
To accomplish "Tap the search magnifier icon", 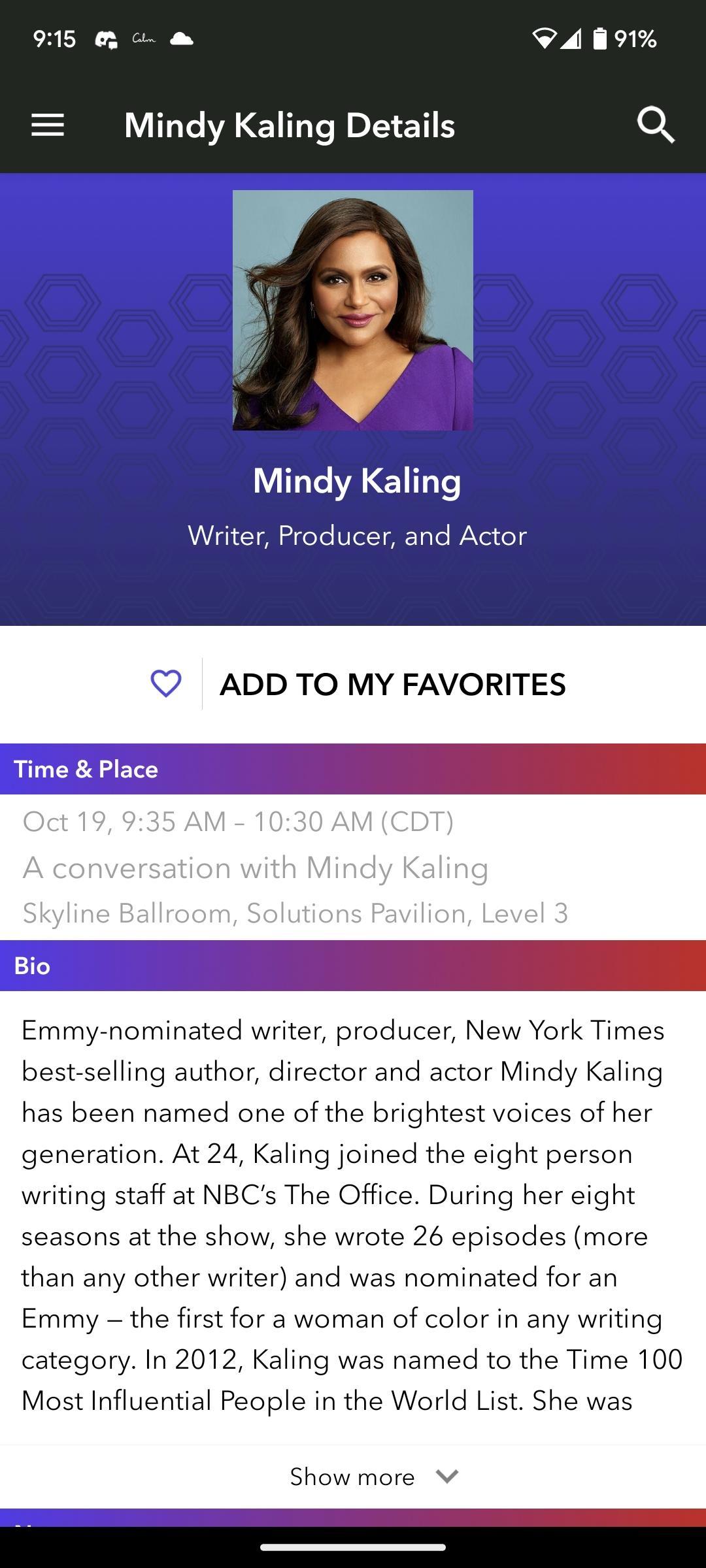I will tap(656, 125).
